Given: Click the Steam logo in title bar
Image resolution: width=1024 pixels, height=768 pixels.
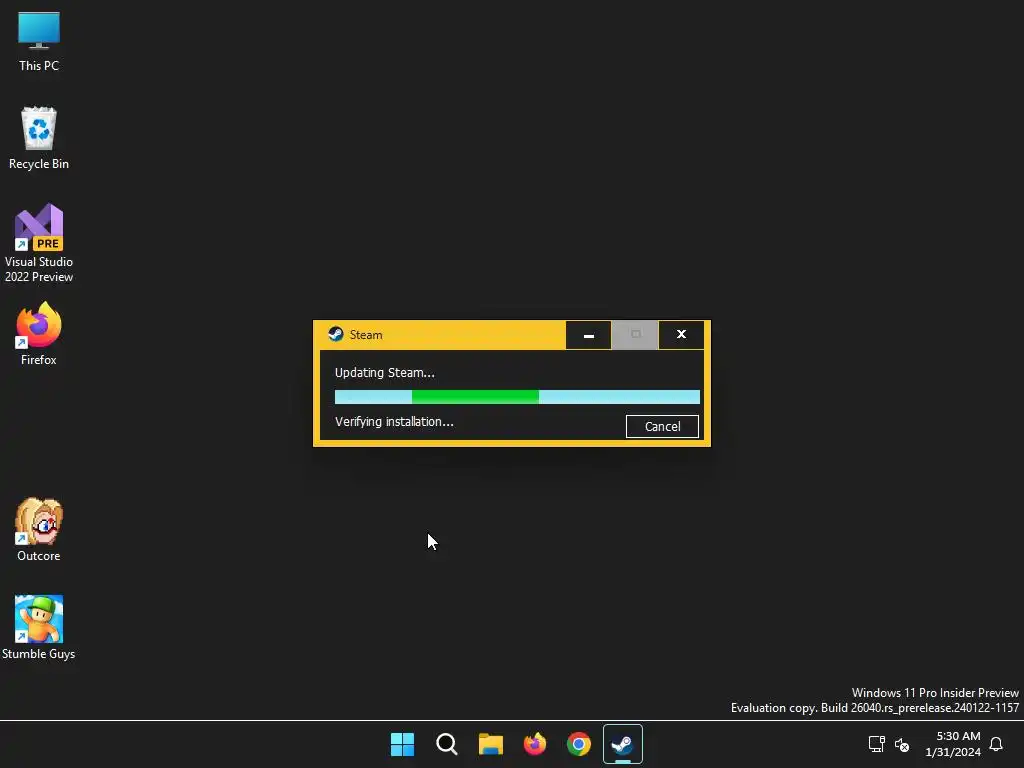Looking at the screenshot, I should (x=336, y=334).
